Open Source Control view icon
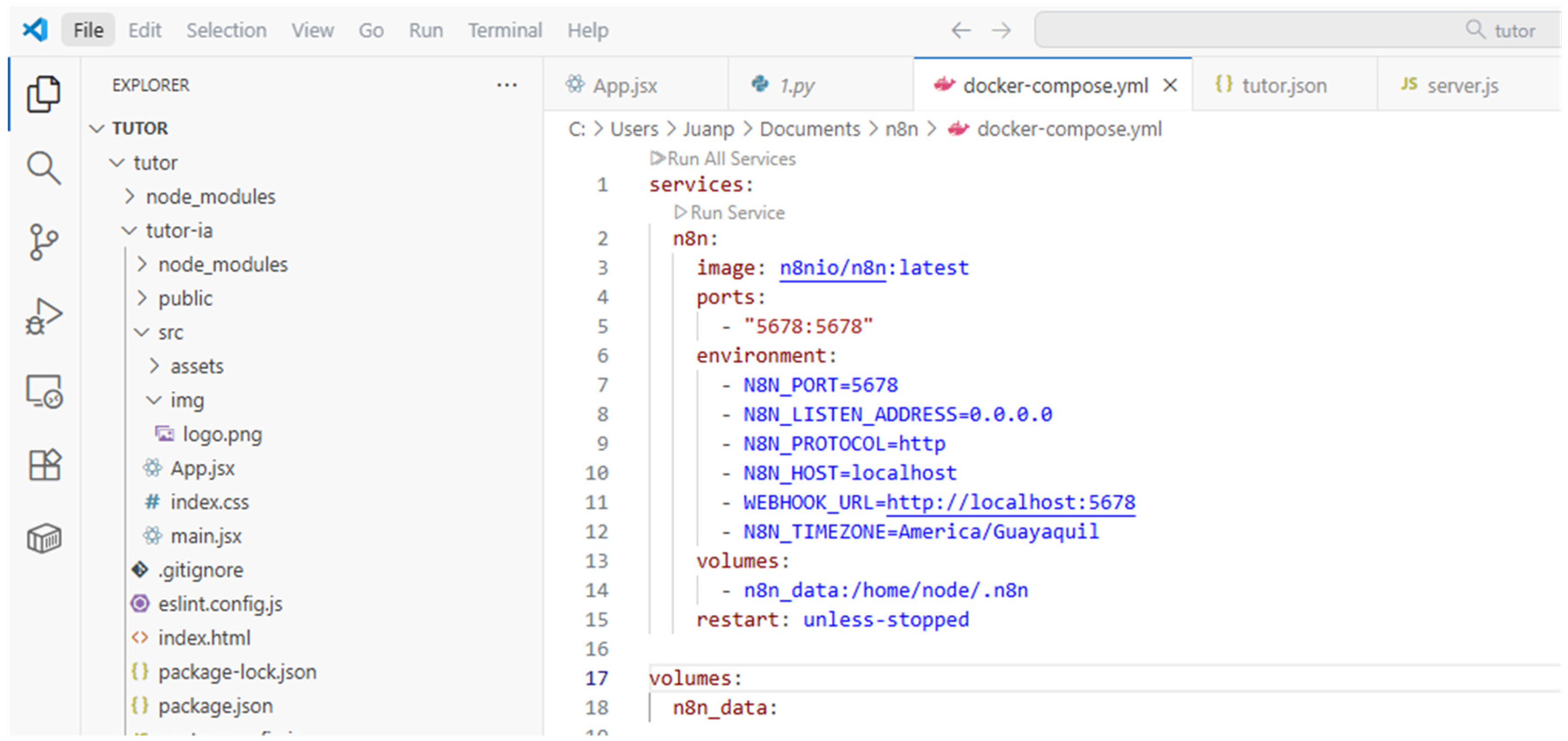The image size is (1568, 741). [x=43, y=242]
